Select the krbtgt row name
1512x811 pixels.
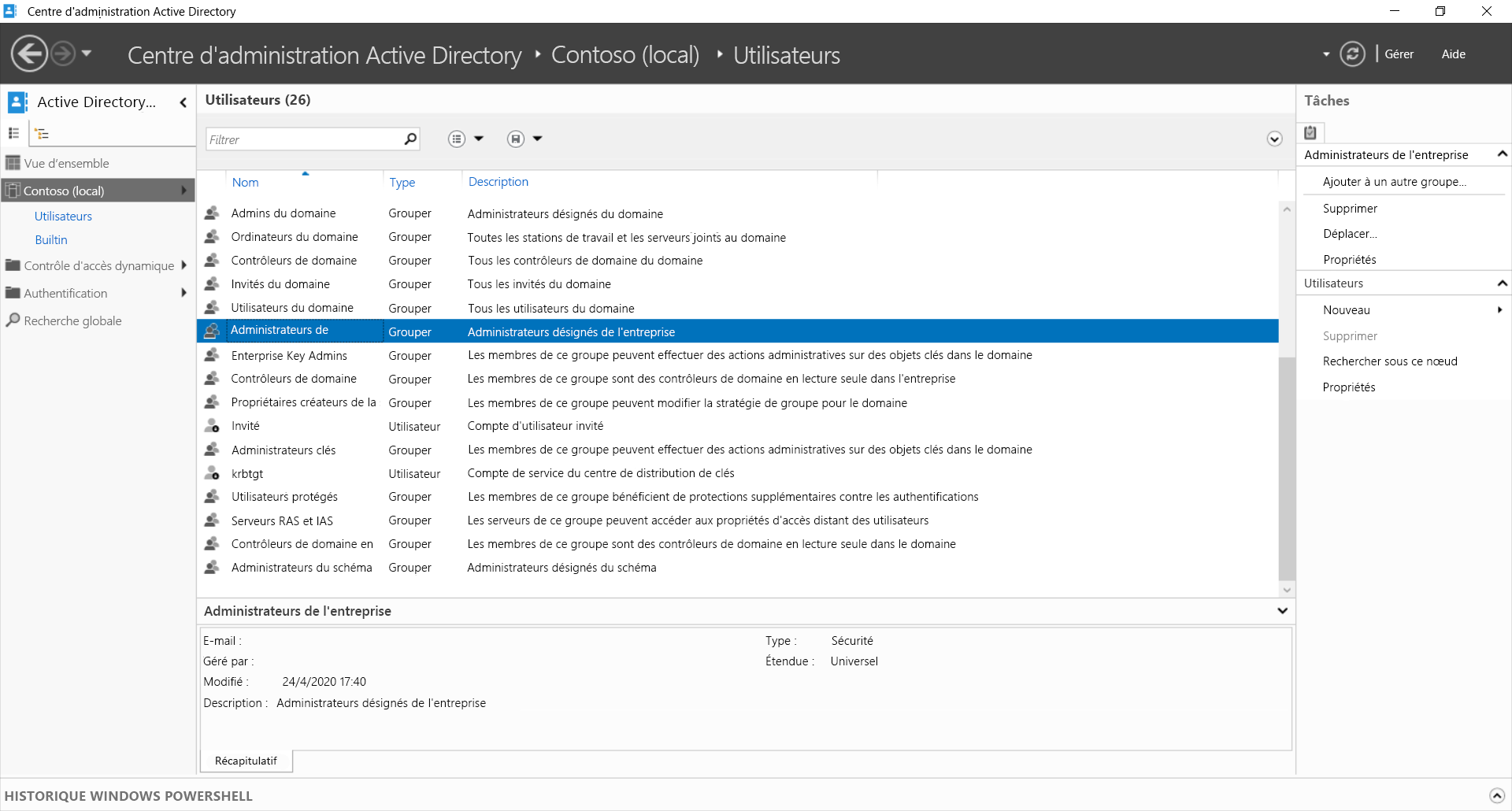coord(247,474)
